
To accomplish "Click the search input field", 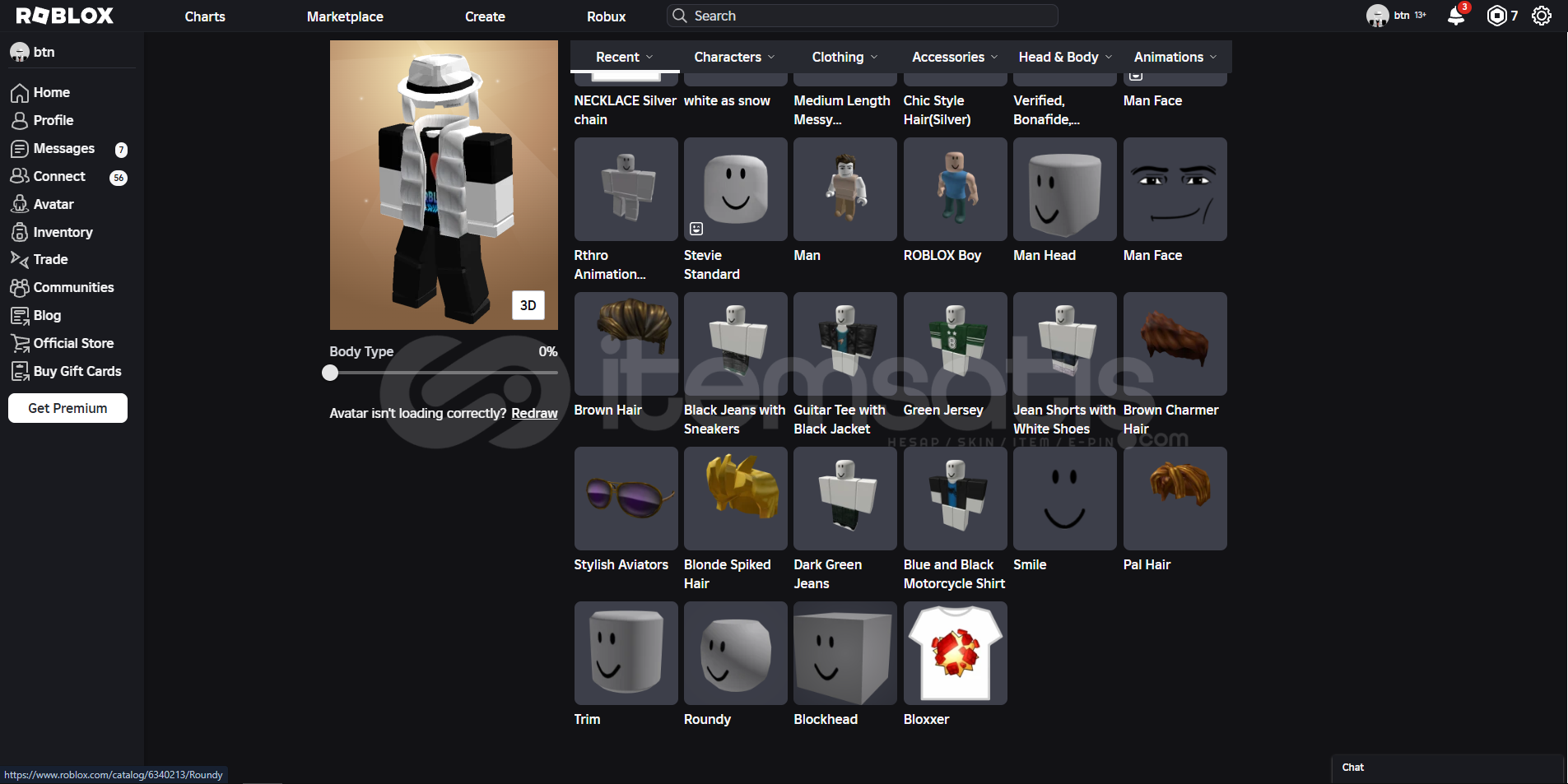I will click(863, 16).
